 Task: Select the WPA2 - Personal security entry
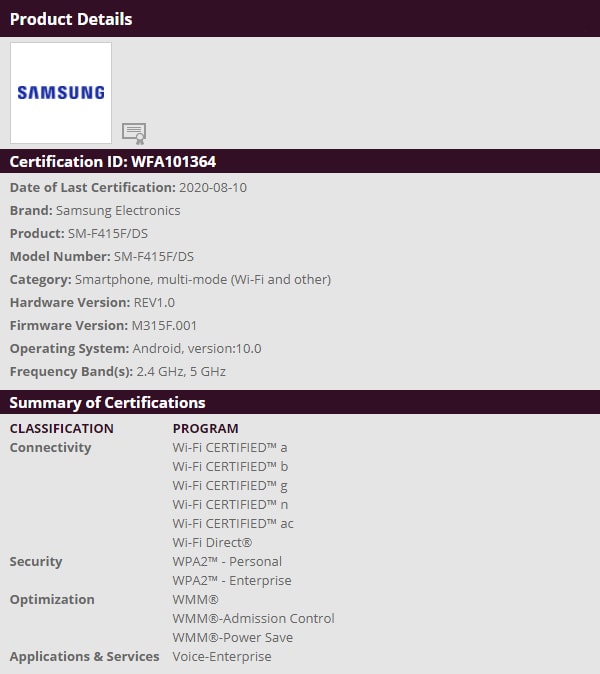coord(227,562)
